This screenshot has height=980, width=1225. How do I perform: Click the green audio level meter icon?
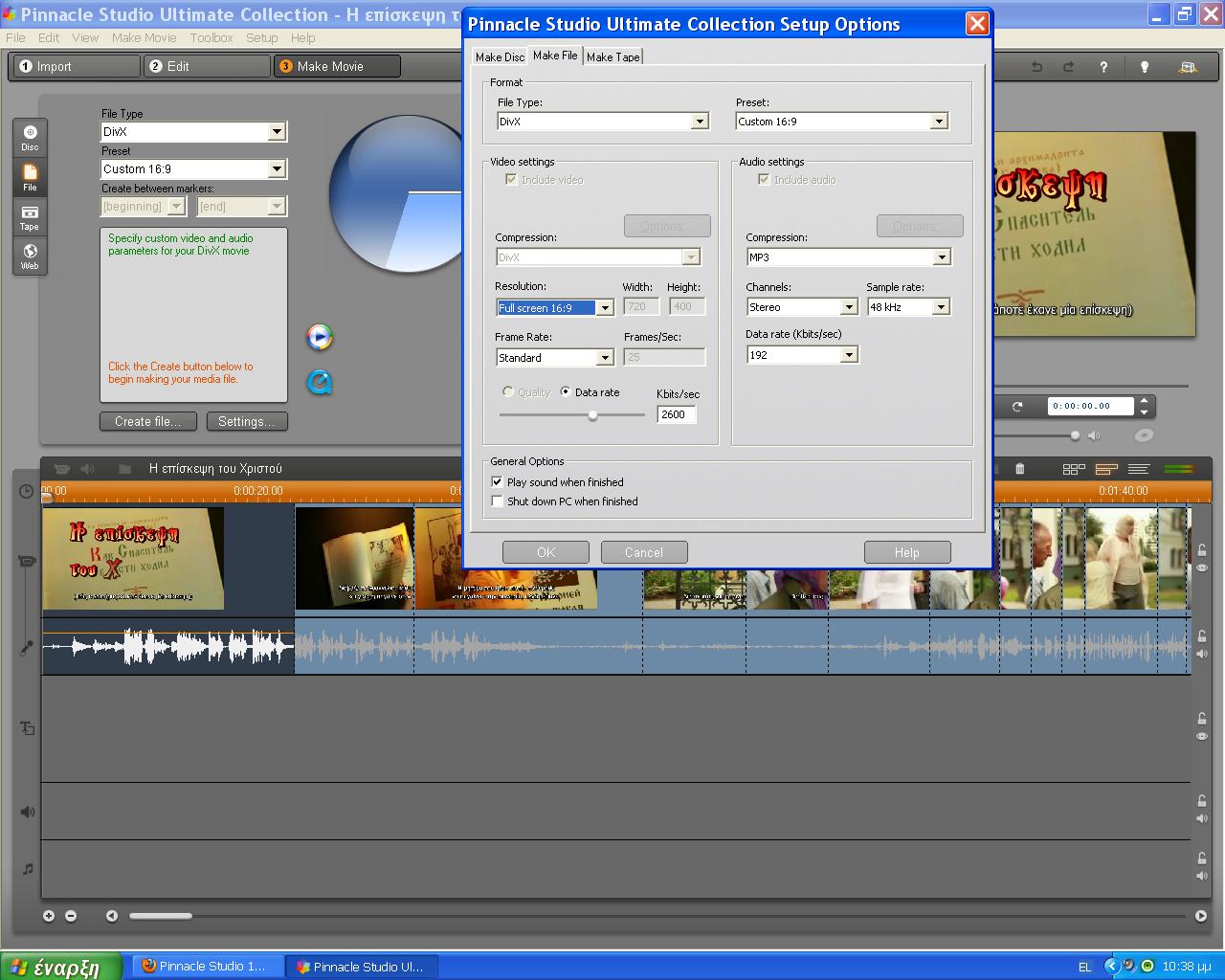coord(1179,469)
